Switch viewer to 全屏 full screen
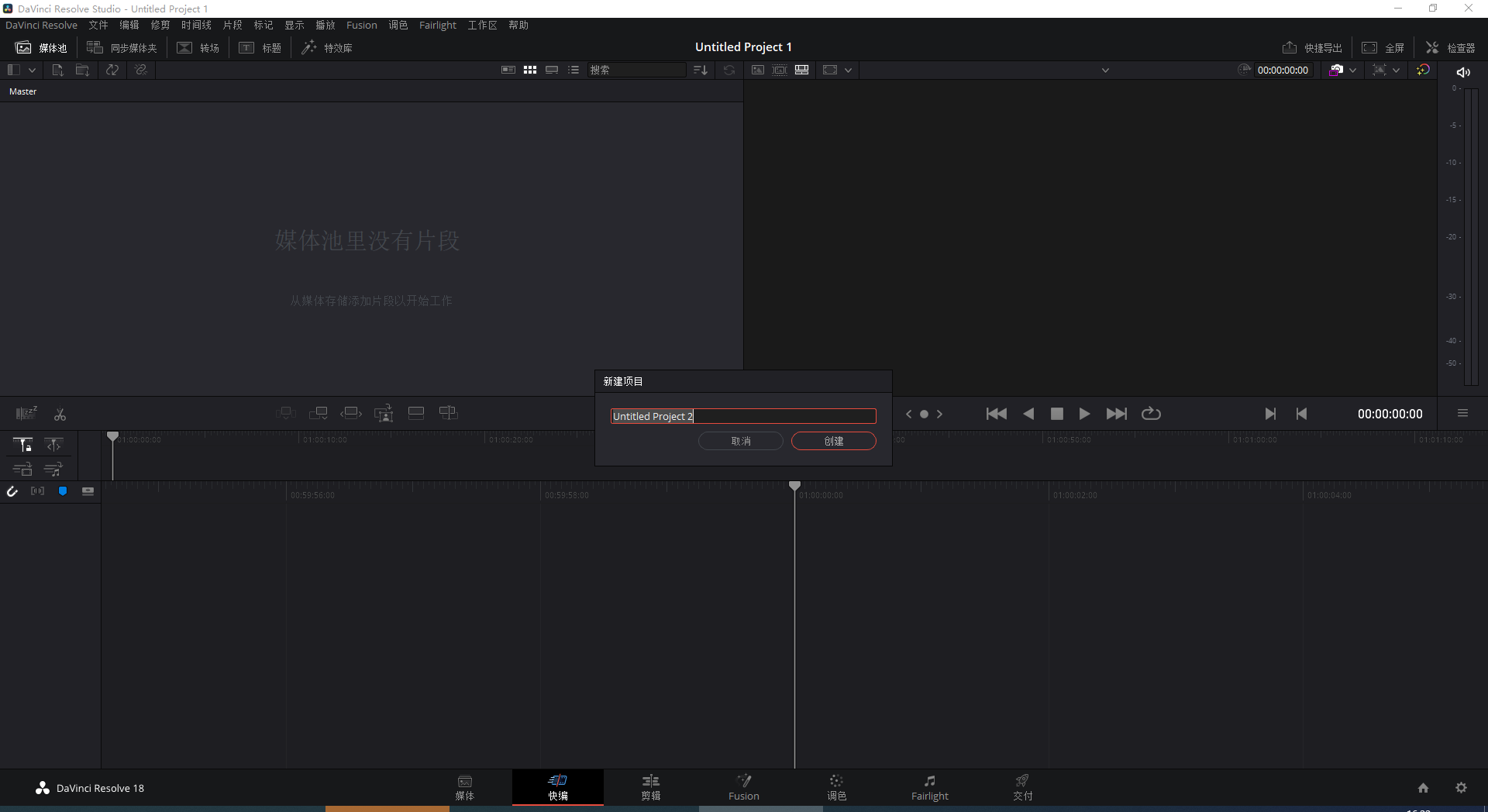Screen dimensions: 1488x812 1383,47
